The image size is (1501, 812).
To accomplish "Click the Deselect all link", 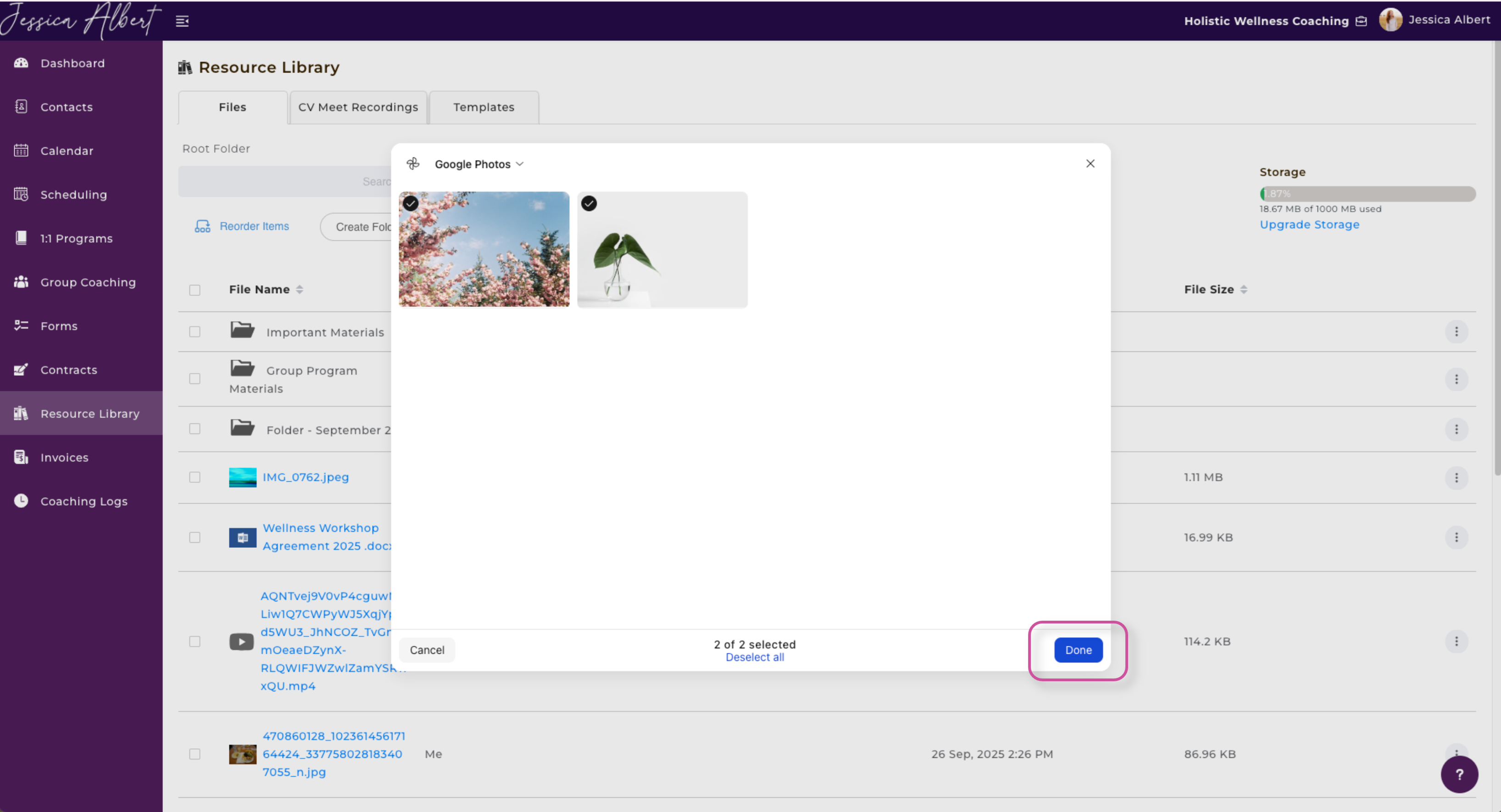I will [755, 657].
